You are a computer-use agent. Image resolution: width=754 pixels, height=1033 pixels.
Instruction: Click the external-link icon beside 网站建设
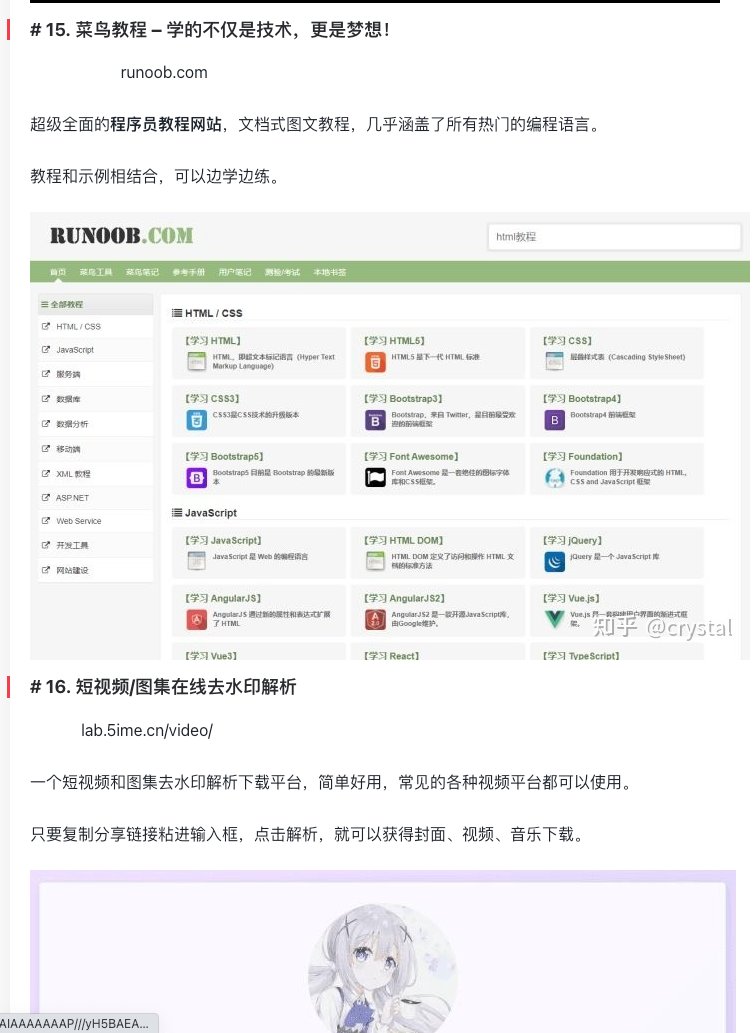point(45,570)
